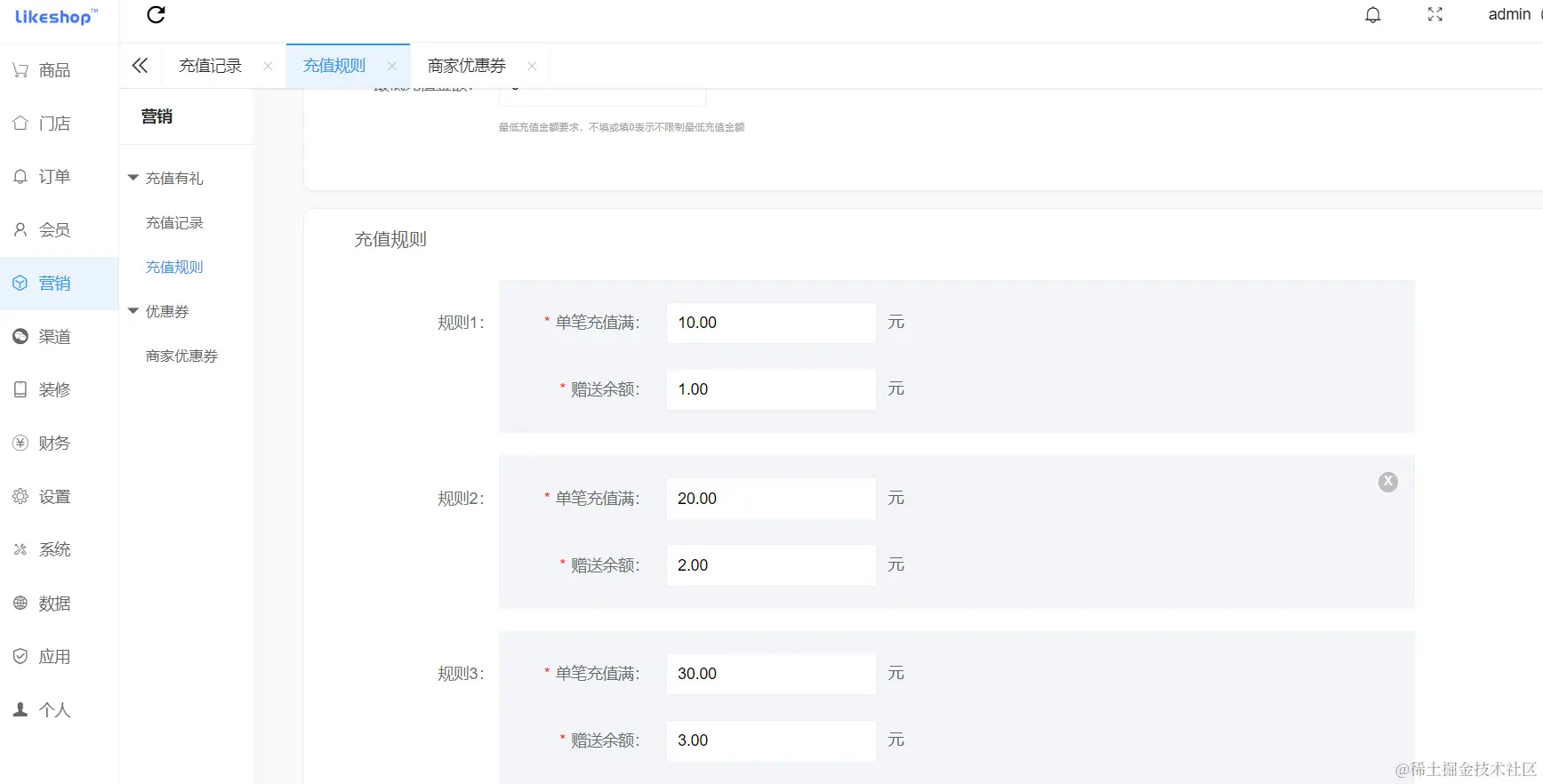Viewport: 1543px width, 784px height.
Task: Click the bell icon beside 订单
Action: click(x=20, y=177)
